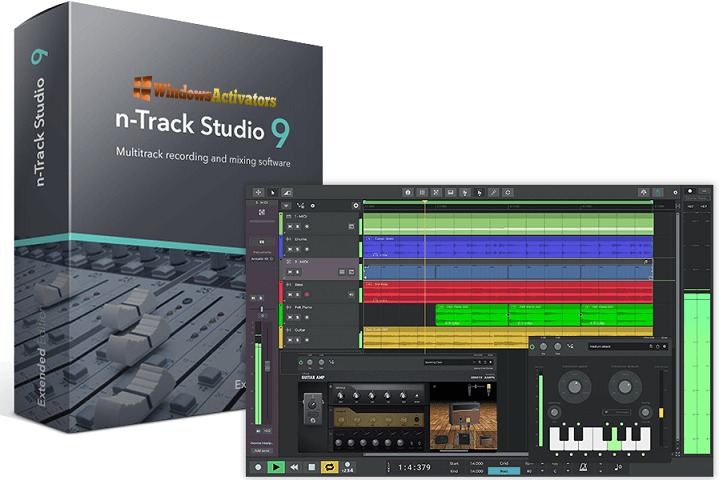727x480 pixels.
Task: Select the Drums track blue audio clip
Action: [x=508, y=247]
